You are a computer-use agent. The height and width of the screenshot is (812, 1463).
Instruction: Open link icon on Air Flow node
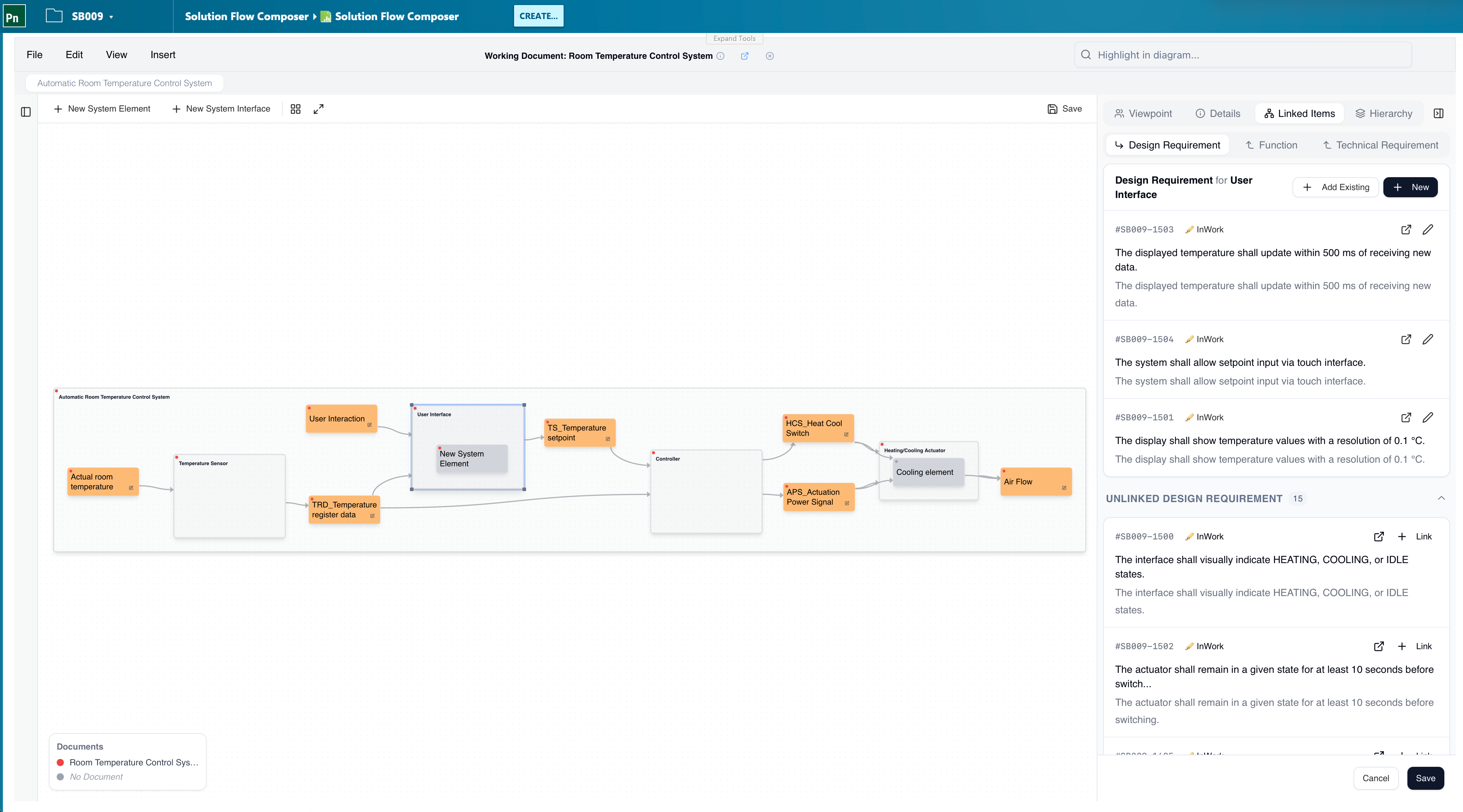click(1064, 488)
